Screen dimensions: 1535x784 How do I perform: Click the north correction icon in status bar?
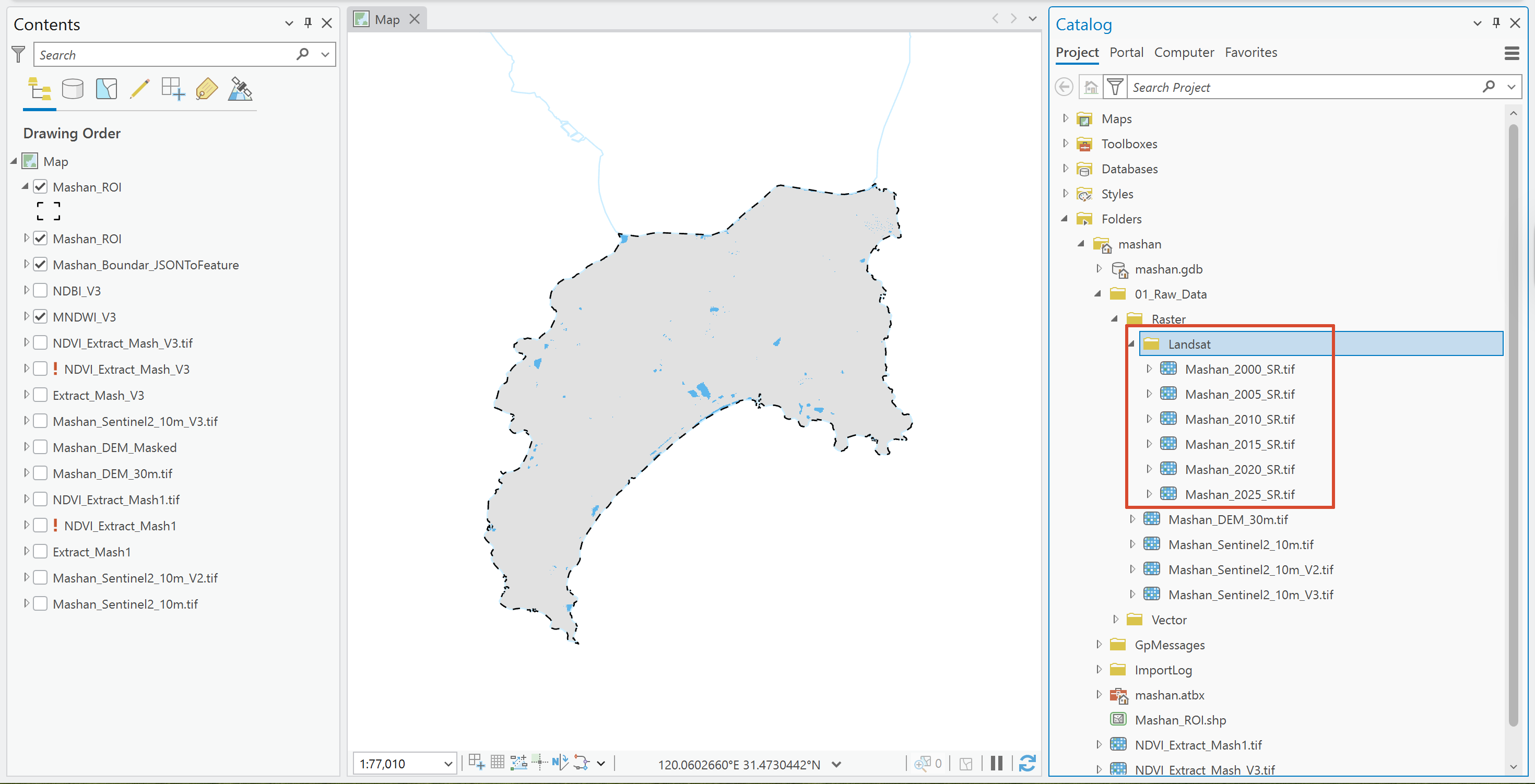tap(560, 762)
